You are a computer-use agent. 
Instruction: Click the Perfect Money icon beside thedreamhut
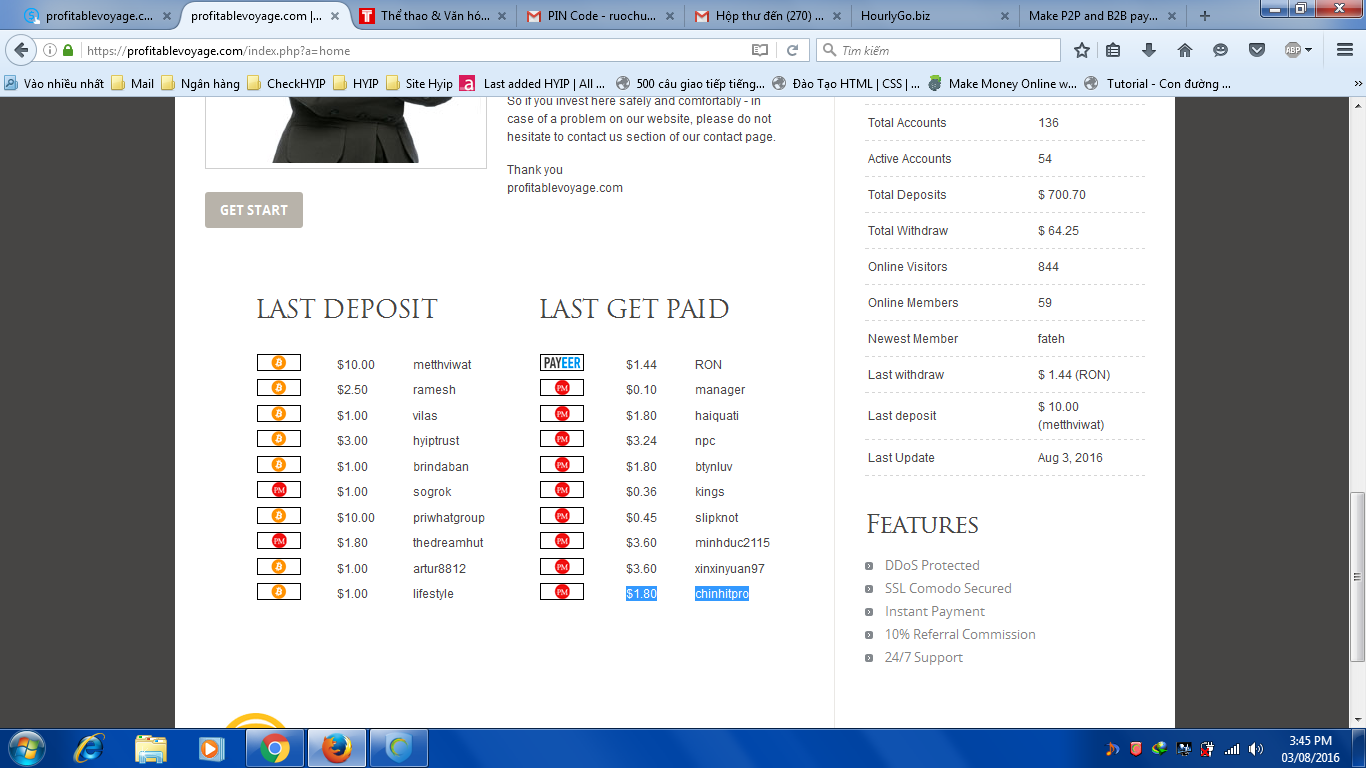(x=279, y=541)
